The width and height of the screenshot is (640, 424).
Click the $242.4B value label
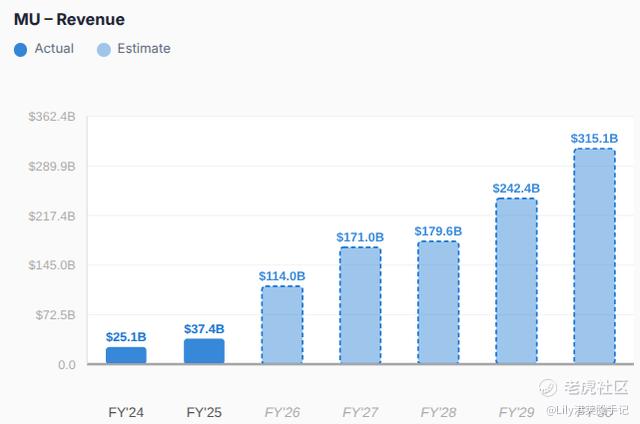pyautogui.click(x=516, y=188)
